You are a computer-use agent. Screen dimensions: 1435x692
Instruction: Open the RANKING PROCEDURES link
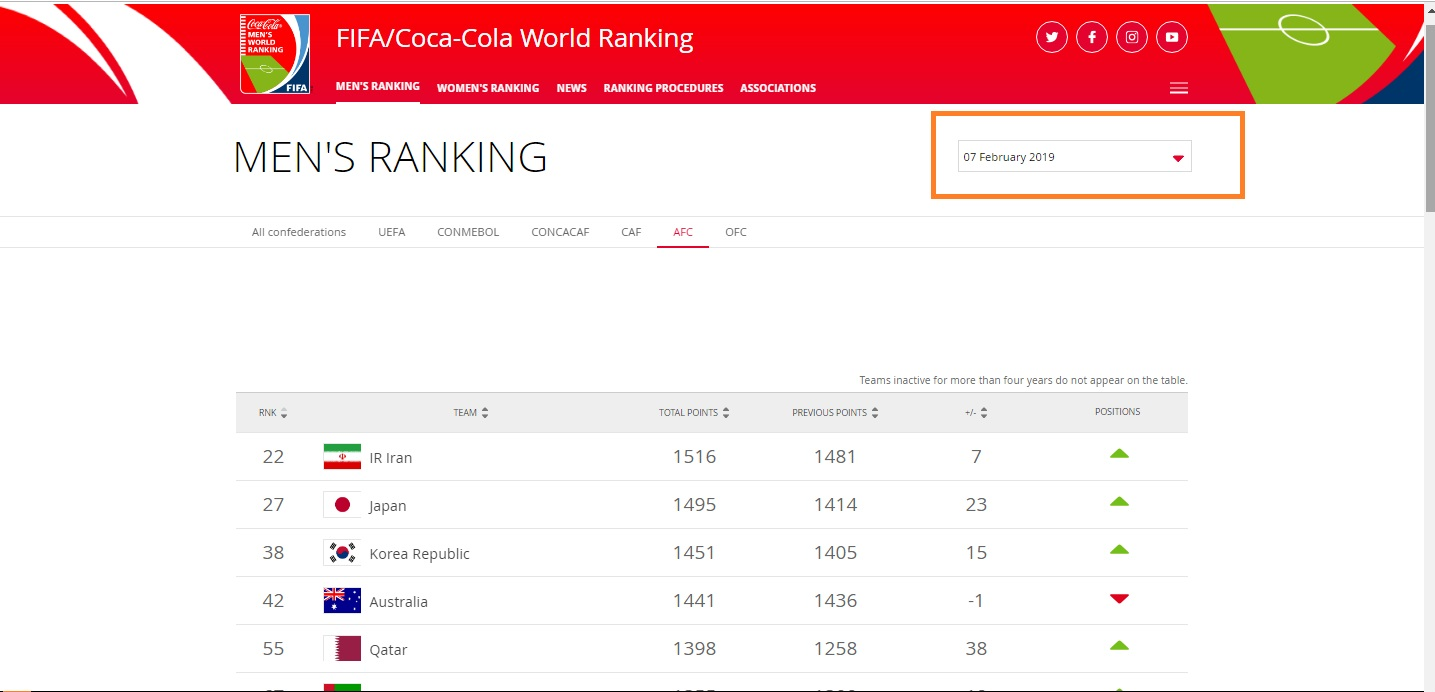tap(663, 88)
